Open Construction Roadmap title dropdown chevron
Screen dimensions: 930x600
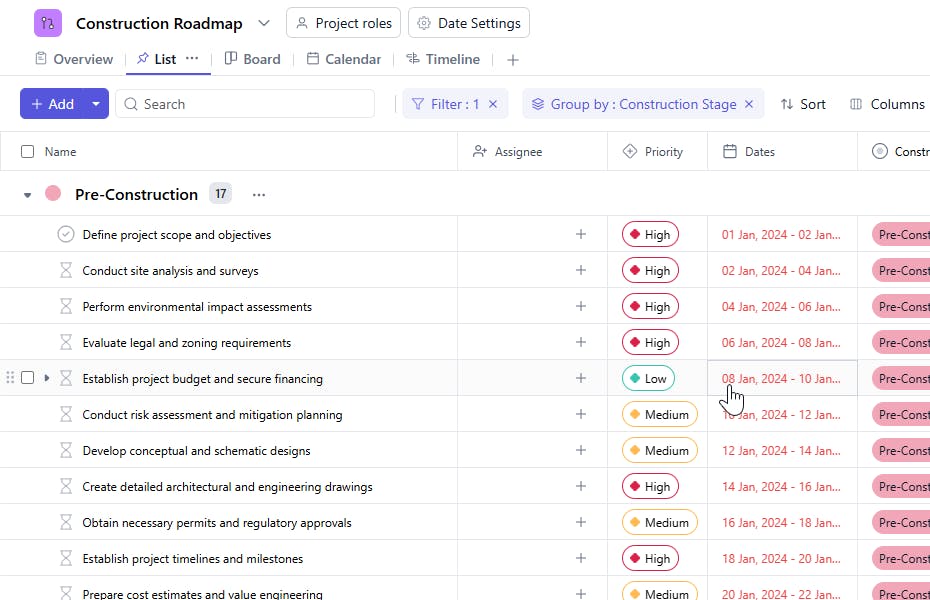click(264, 23)
